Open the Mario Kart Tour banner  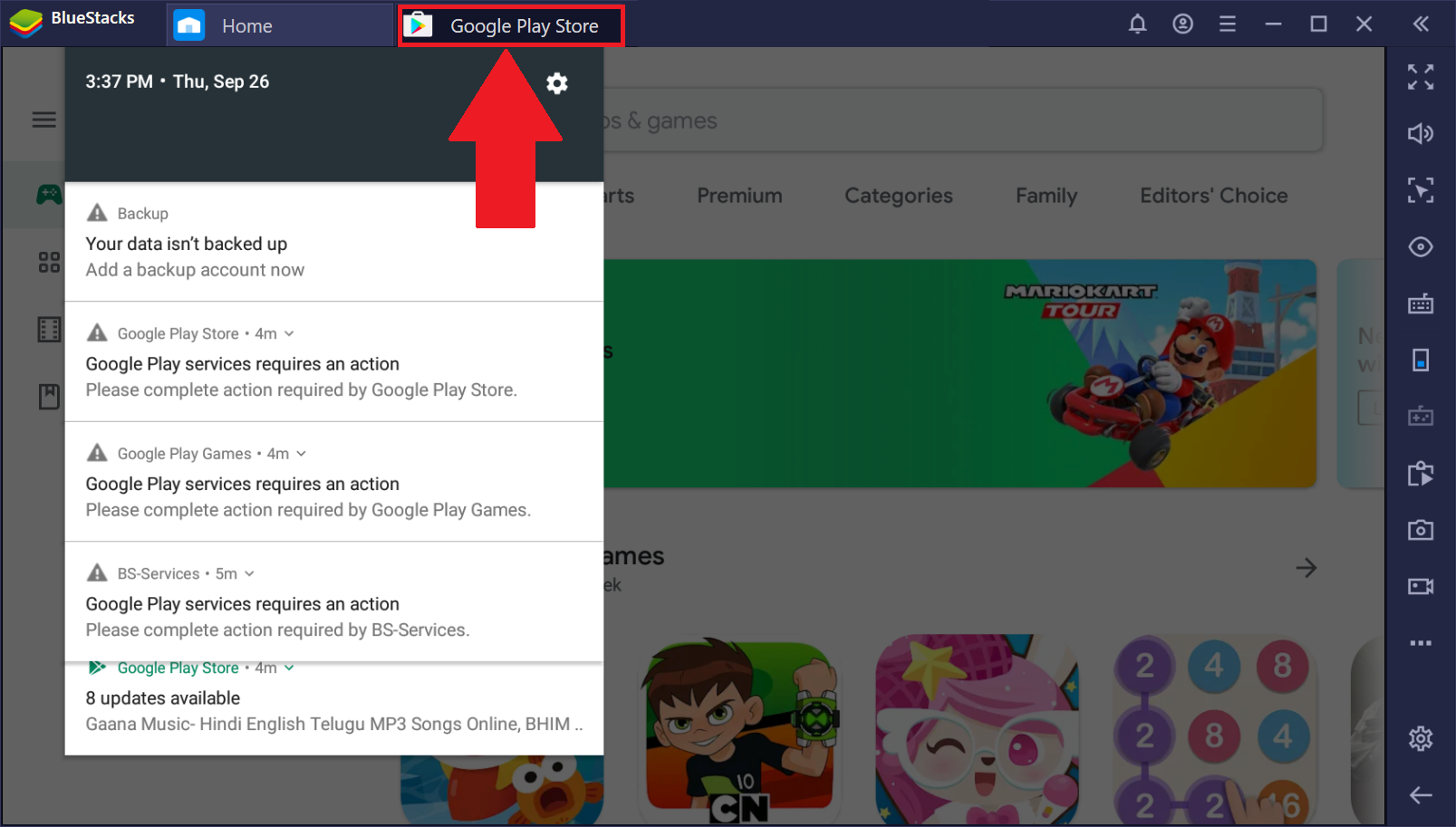(x=959, y=373)
